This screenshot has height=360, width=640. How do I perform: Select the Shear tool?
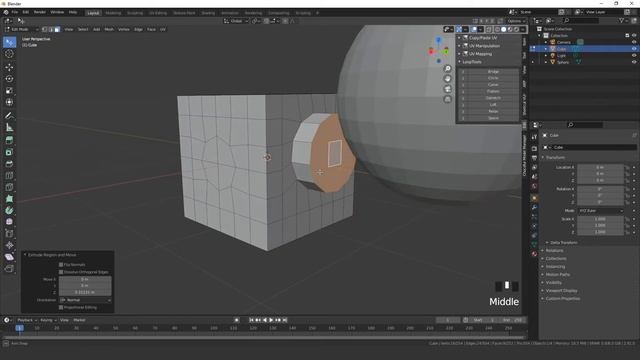[x=9, y=257]
